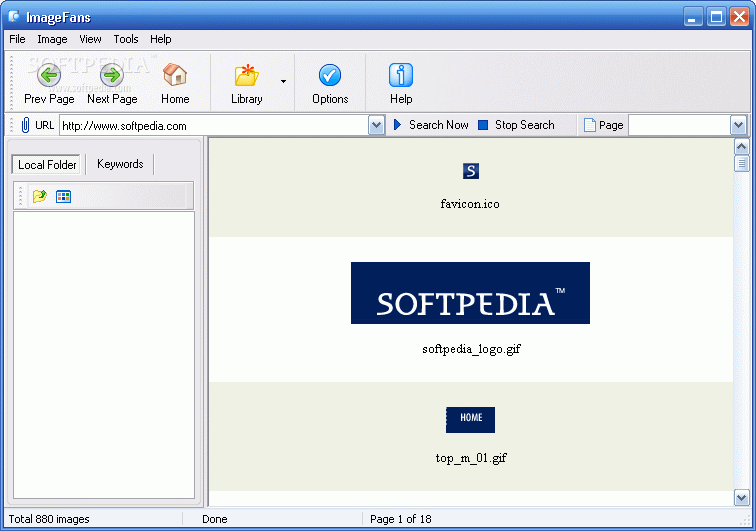Open the Tools menu

coord(126,39)
